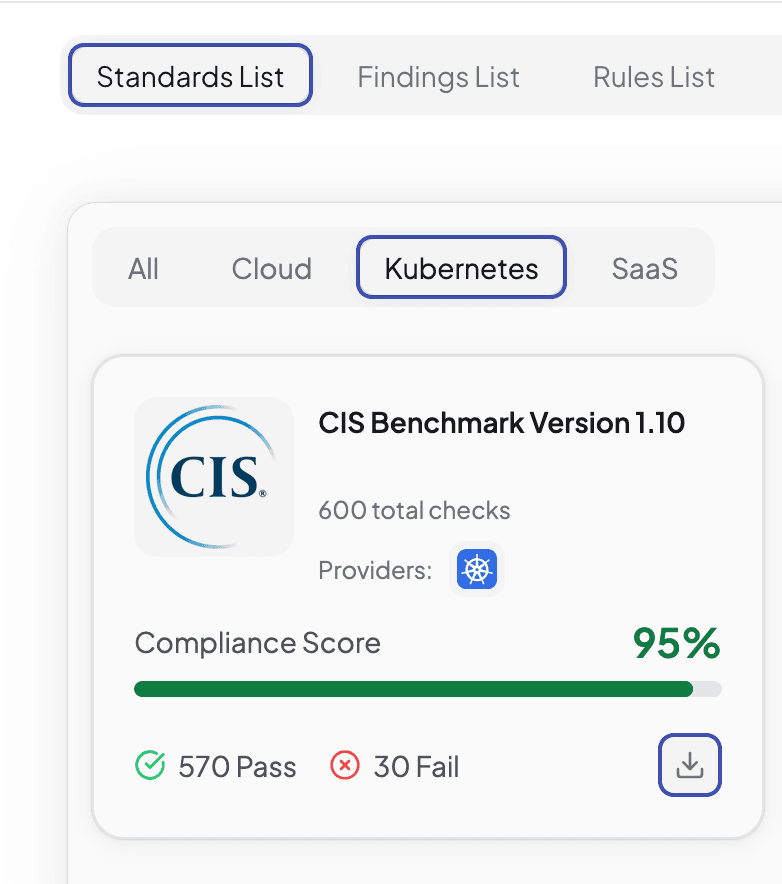Click the download arrow inside the button

(x=689, y=765)
